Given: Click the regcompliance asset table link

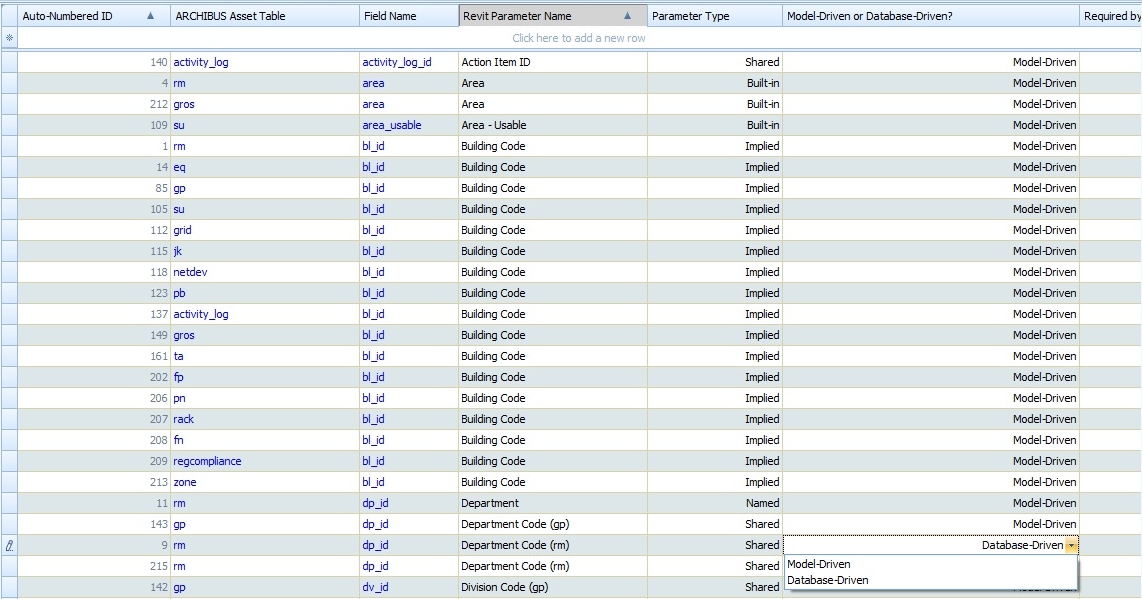Looking at the screenshot, I should [x=207, y=461].
